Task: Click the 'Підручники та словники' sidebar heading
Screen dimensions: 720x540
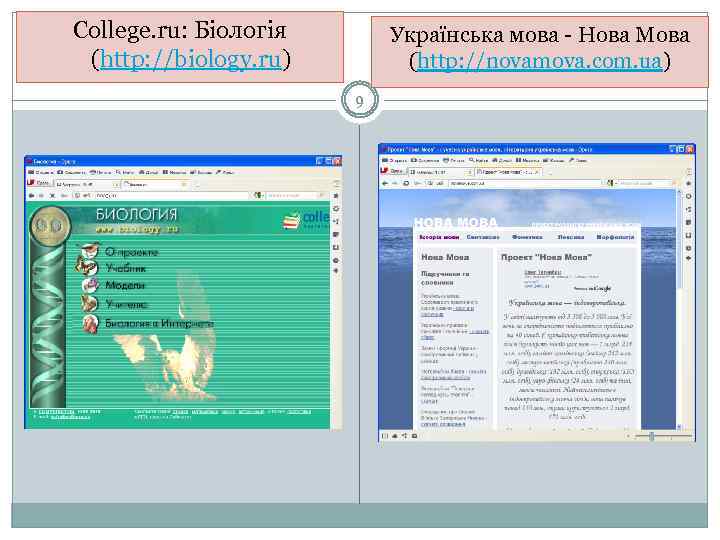Action: (445, 278)
